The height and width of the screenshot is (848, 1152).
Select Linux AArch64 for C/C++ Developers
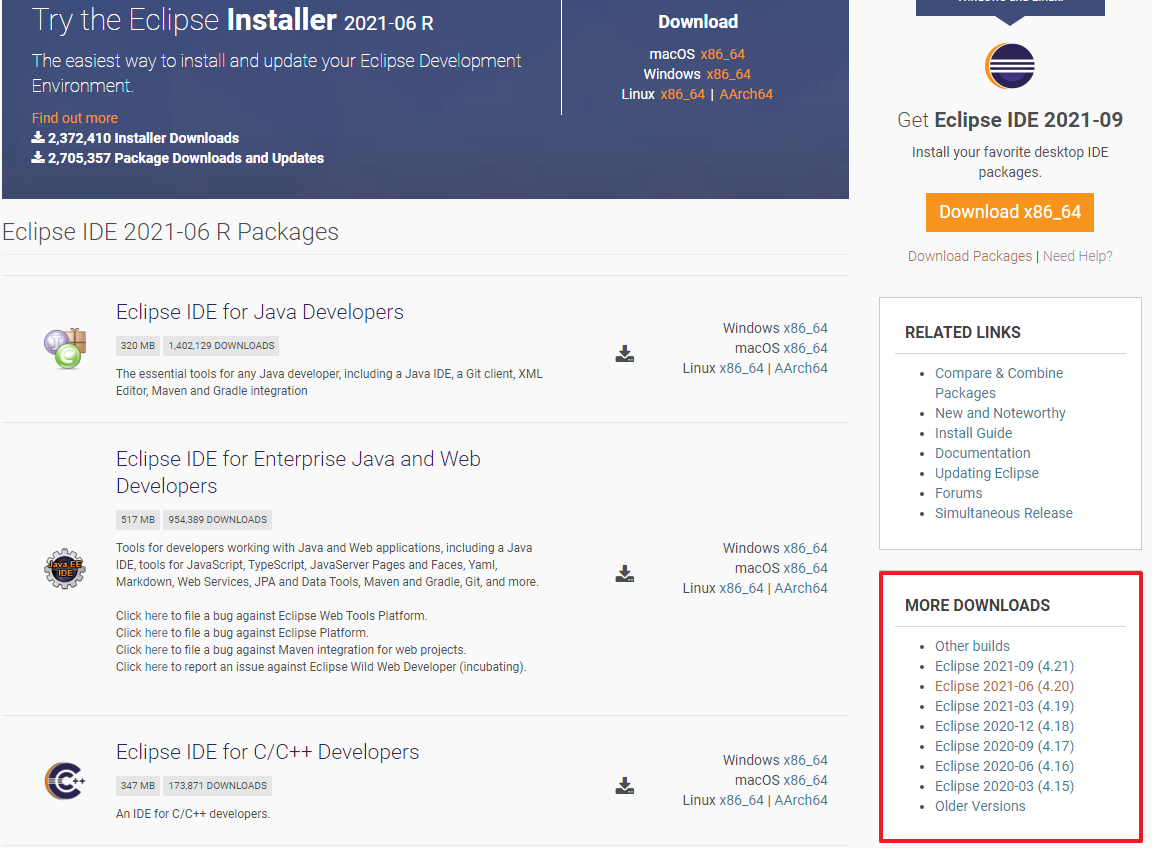tap(801, 800)
